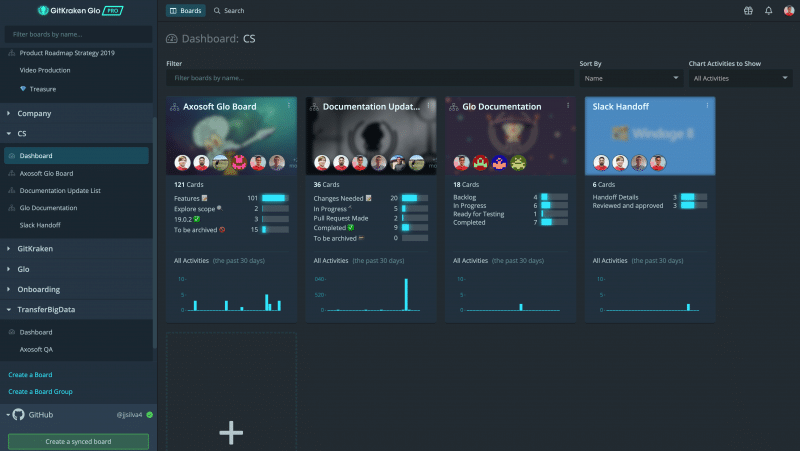Viewport: 800px width, 451px height.
Task: Switch to the Boards tab
Action: [186, 11]
